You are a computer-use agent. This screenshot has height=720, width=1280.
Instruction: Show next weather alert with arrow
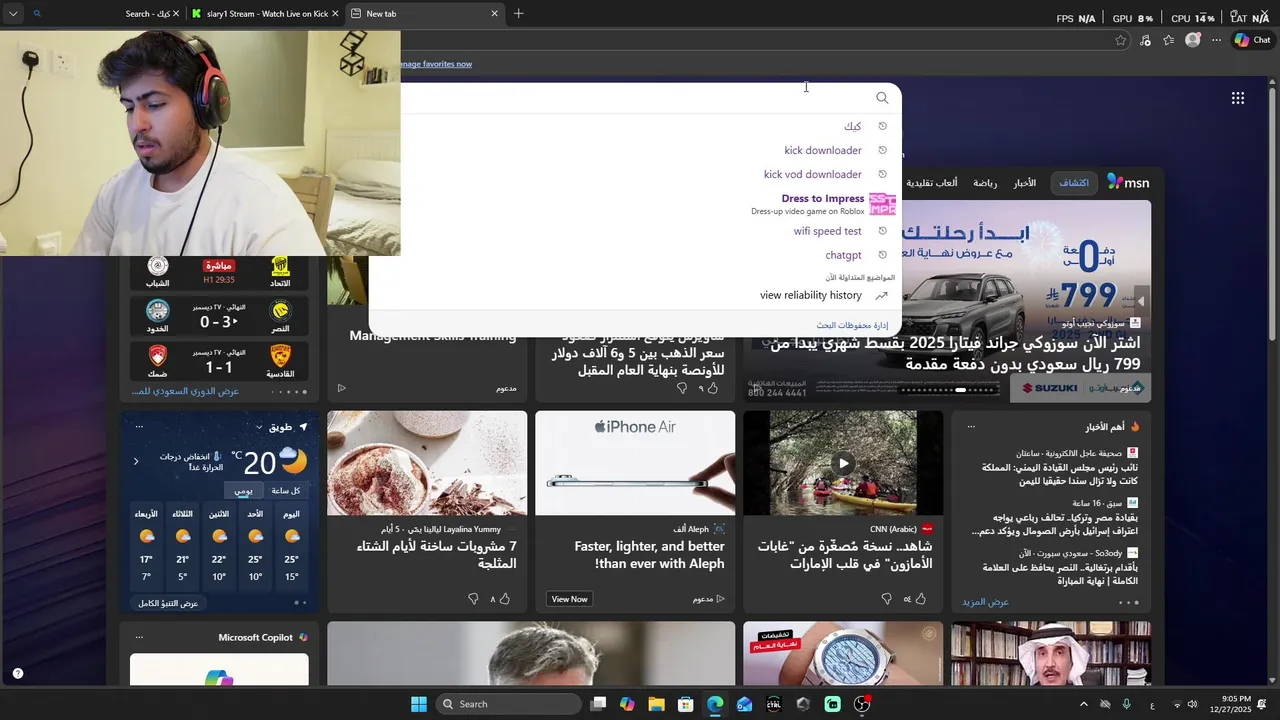click(136, 461)
